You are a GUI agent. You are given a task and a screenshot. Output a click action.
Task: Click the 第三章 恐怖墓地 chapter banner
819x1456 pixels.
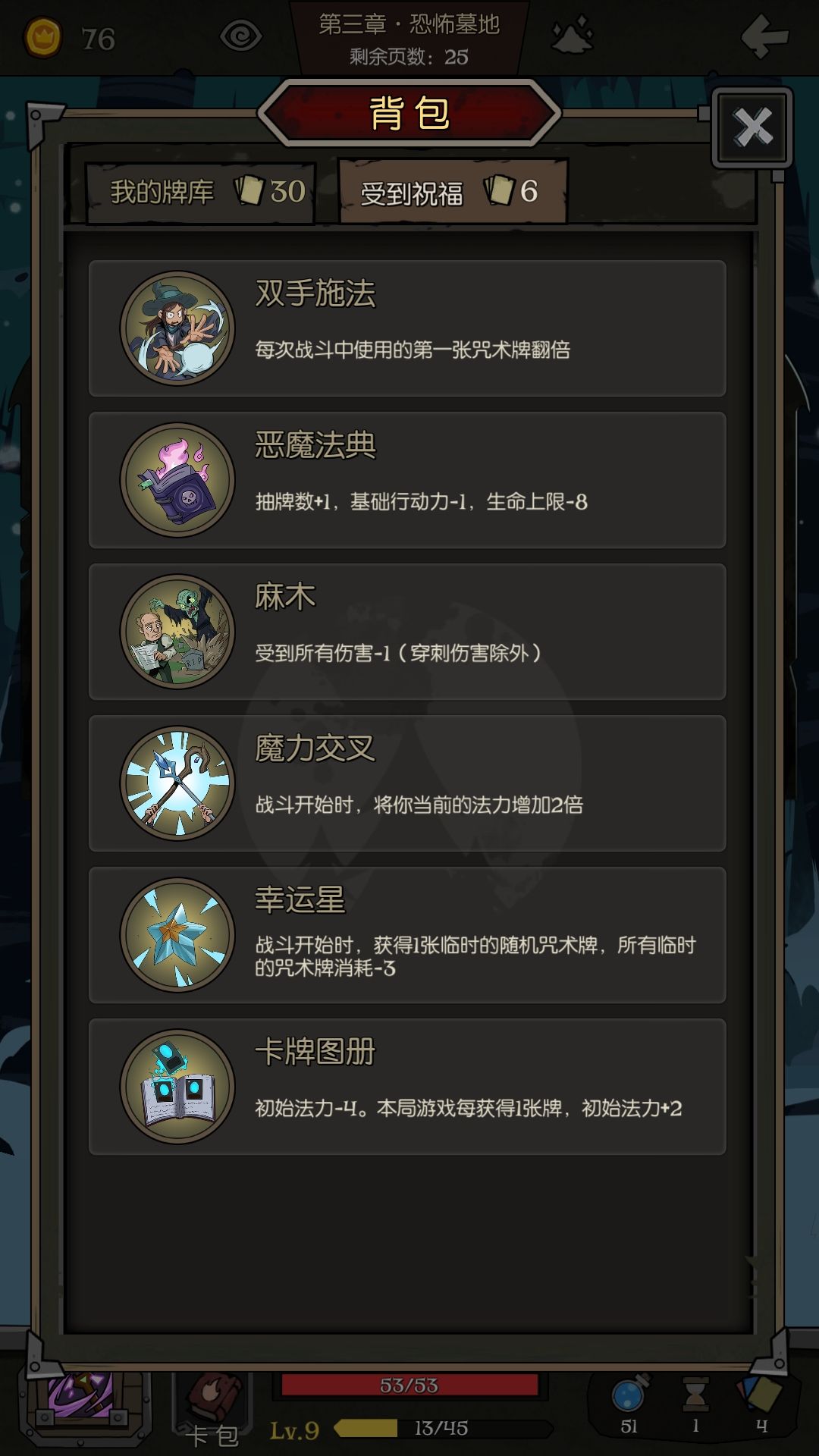coord(409,38)
